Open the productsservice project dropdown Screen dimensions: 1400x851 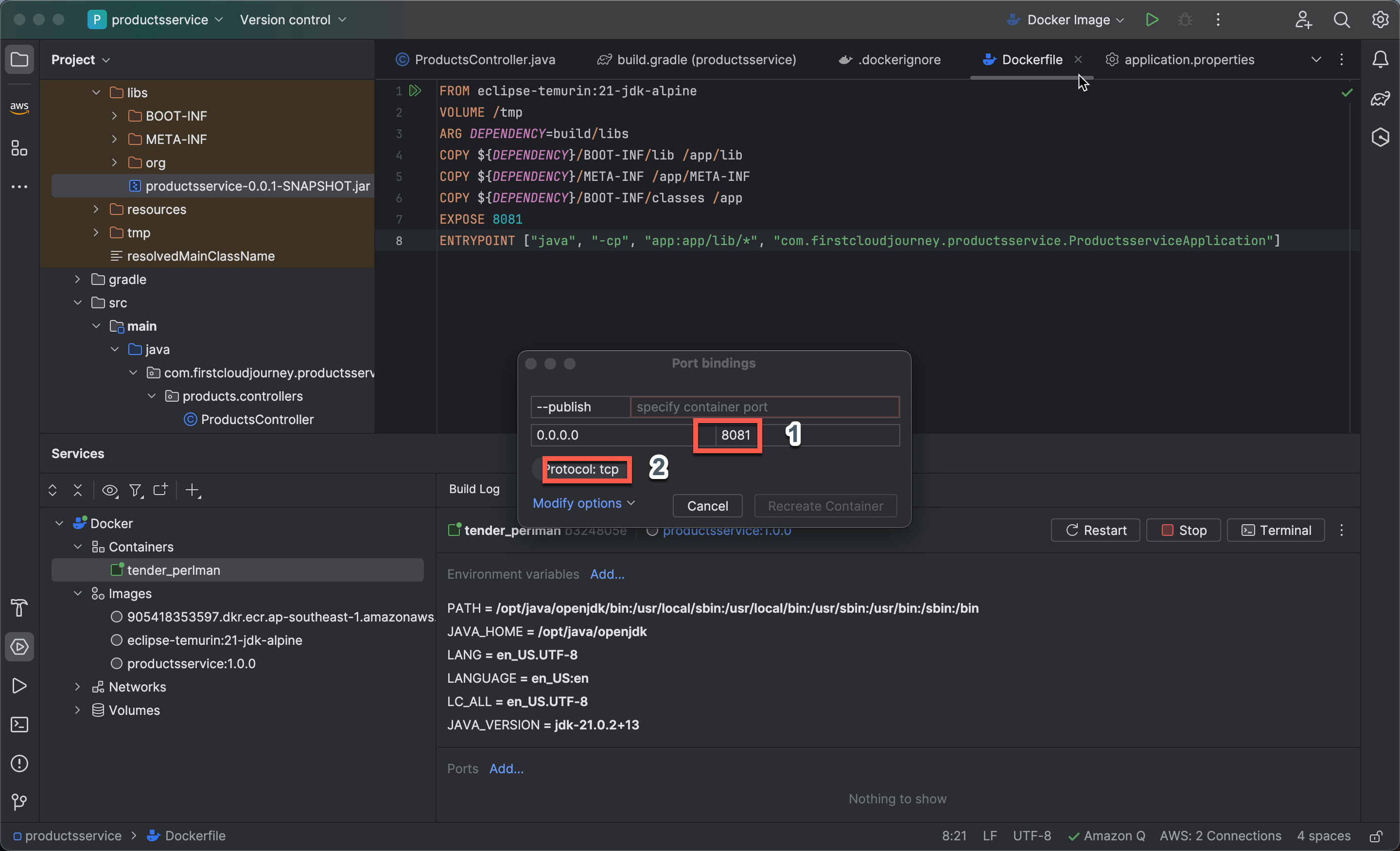coord(156,20)
